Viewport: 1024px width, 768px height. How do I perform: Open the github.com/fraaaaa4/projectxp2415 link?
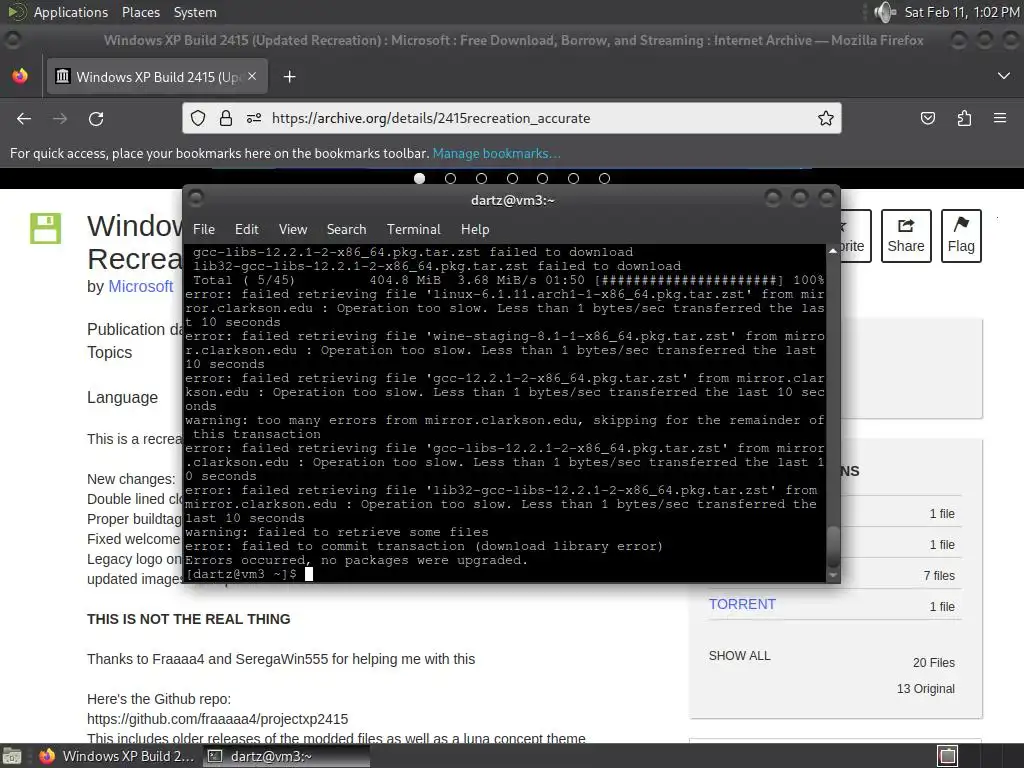[217, 719]
